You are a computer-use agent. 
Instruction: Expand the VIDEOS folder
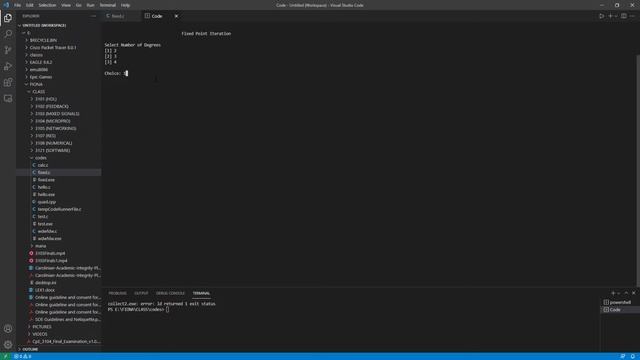[40, 334]
